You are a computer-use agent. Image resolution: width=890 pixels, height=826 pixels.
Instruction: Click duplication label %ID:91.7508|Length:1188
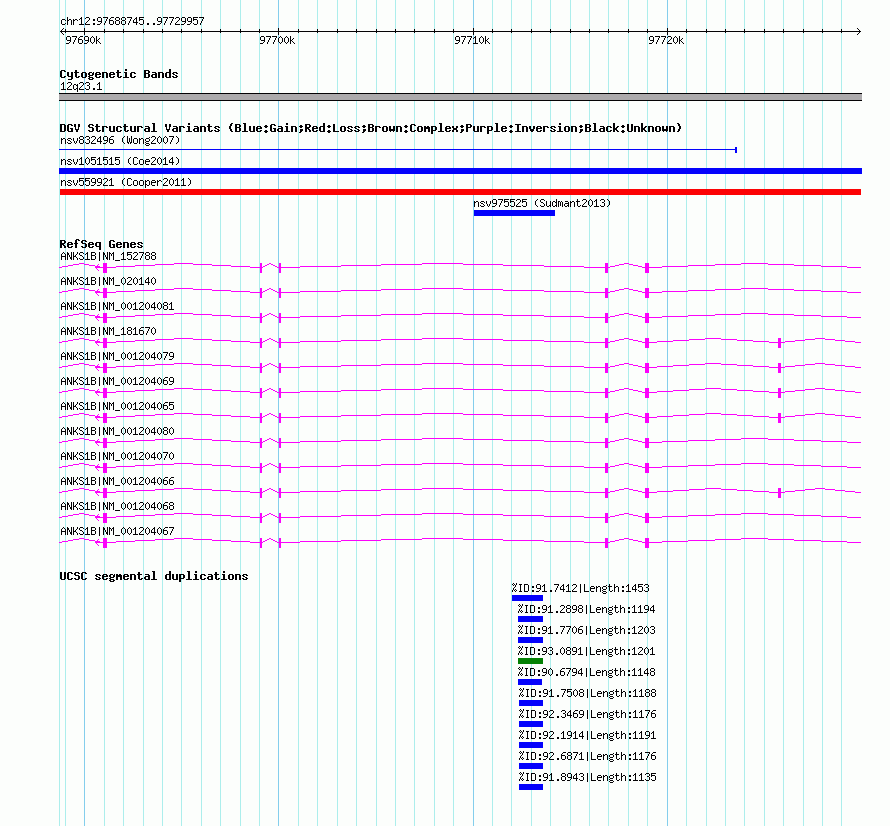coord(587,694)
